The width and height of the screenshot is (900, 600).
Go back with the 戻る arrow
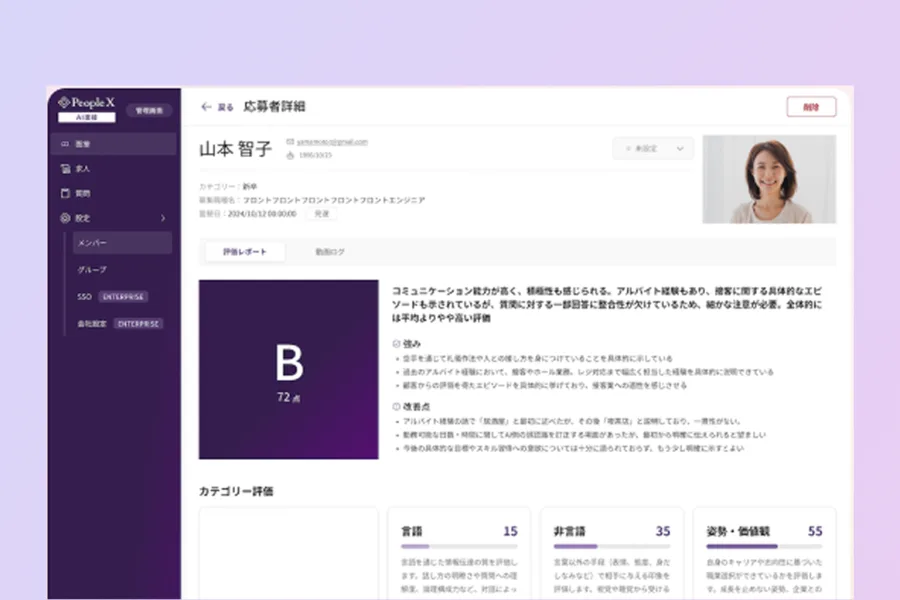[x=206, y=107]
